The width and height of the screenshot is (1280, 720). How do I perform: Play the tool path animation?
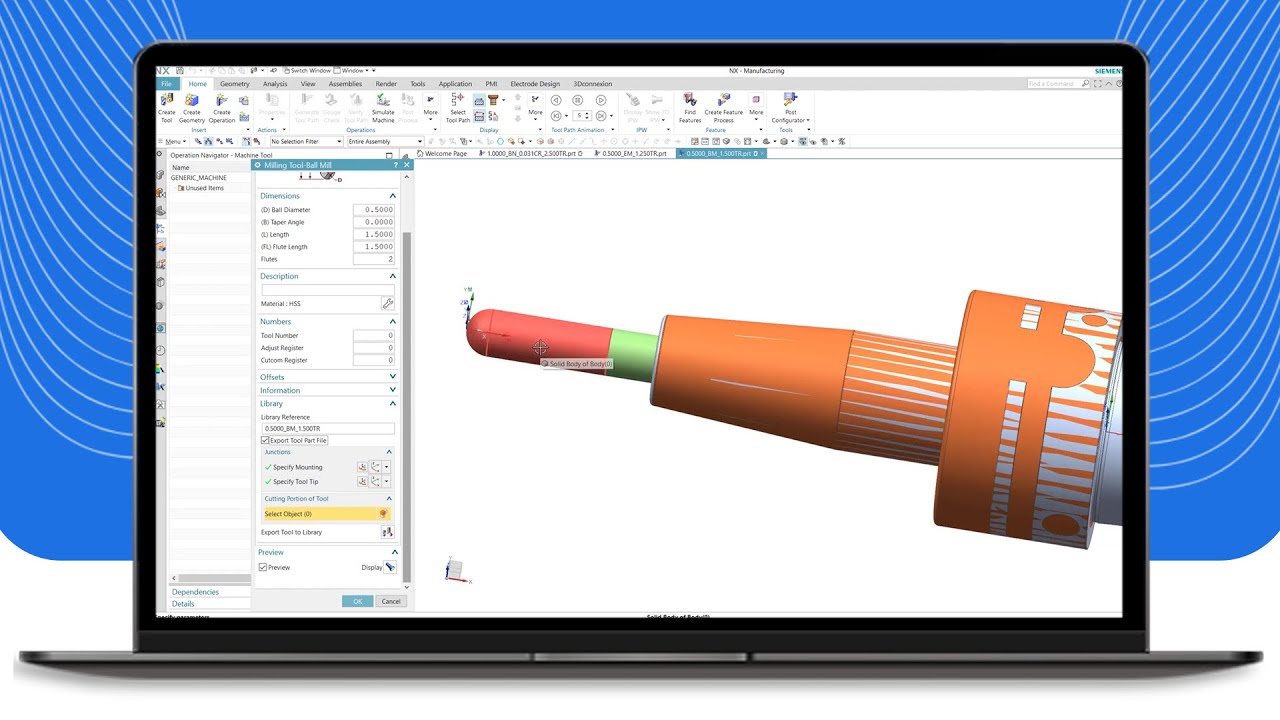[601, 100]
